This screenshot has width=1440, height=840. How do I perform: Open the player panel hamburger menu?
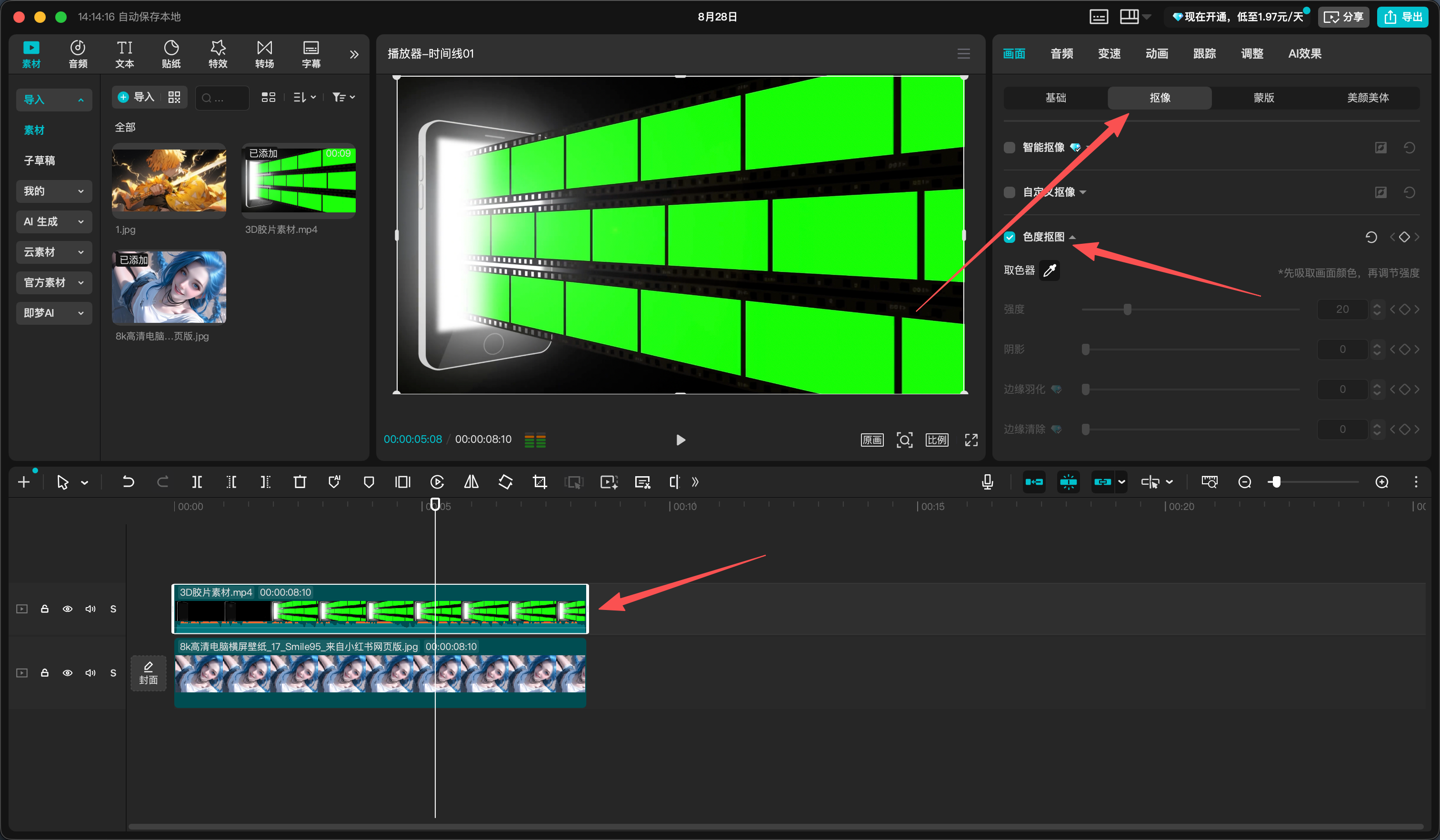pyautogui.click(x=963, y=54)
